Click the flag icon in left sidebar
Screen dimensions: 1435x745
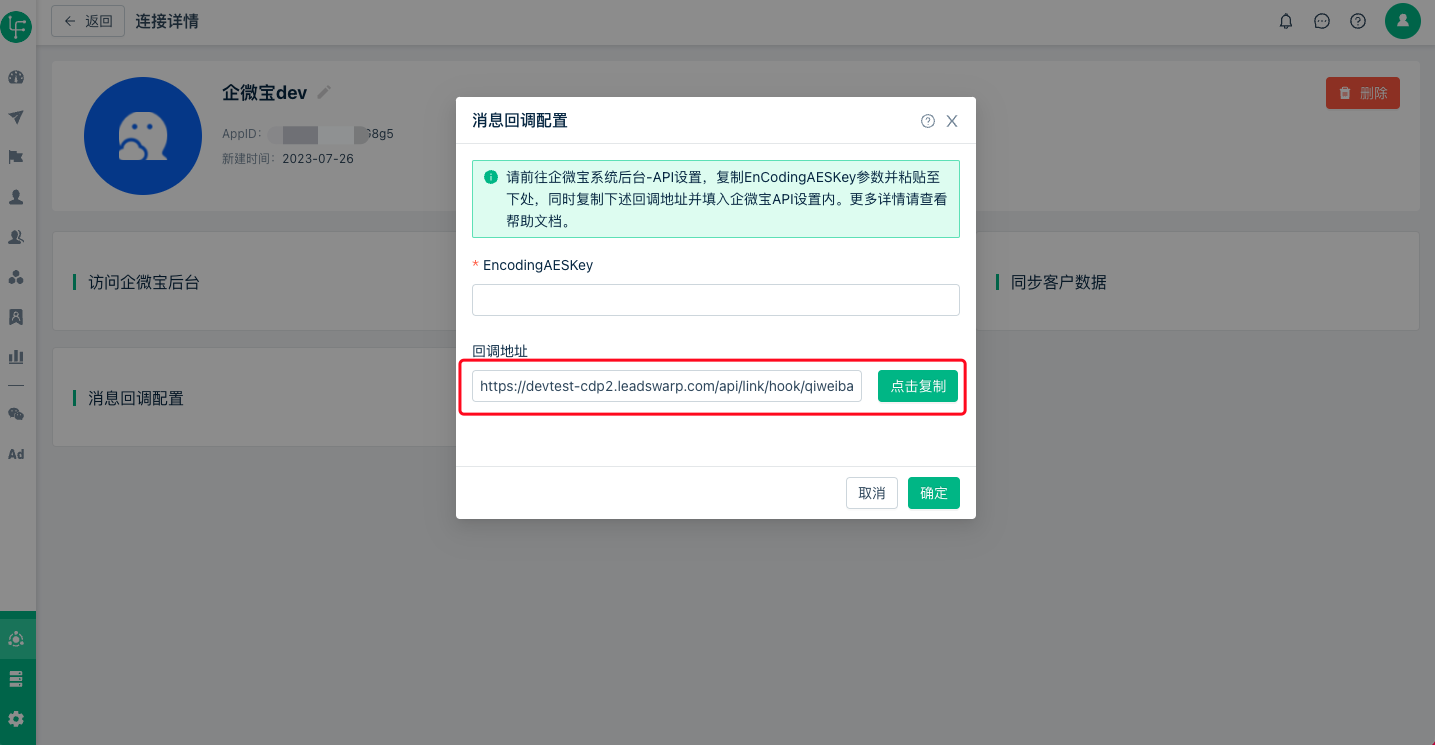point(16,156)
